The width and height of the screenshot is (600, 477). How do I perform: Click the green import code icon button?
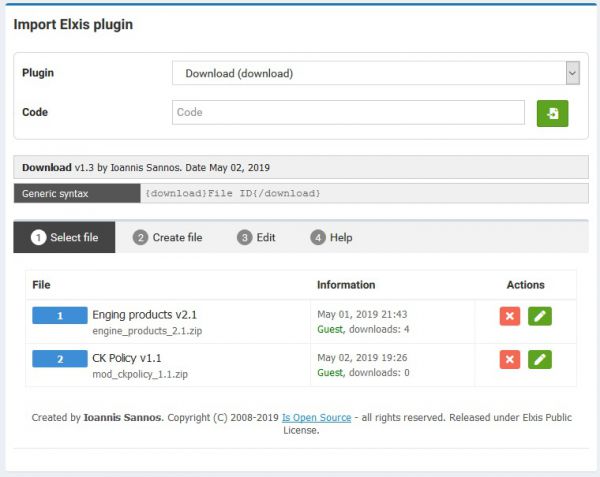(x=552, y=113)
